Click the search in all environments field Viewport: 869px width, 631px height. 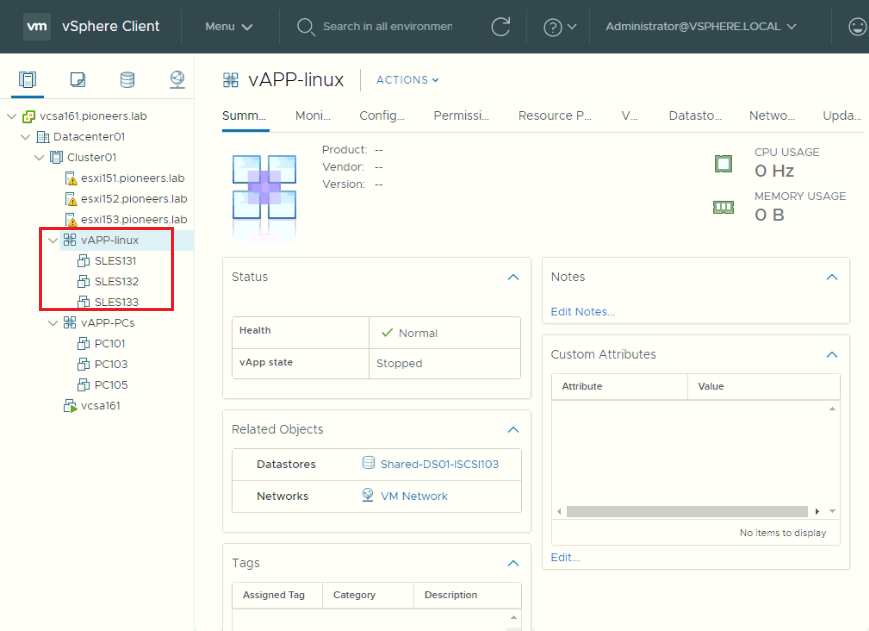pyautogui.click(x=387, y=27)
